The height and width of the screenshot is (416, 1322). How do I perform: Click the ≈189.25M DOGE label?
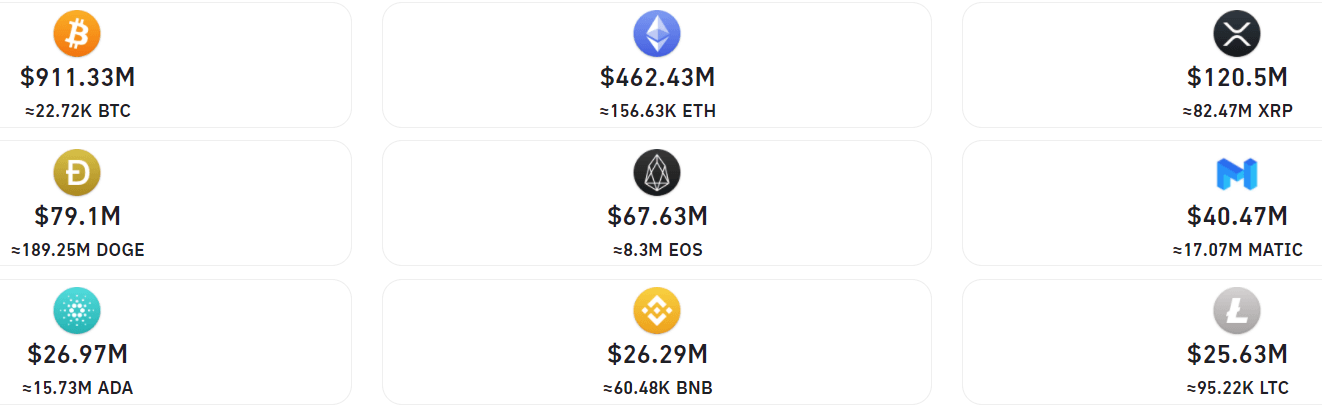click(77, 250)
